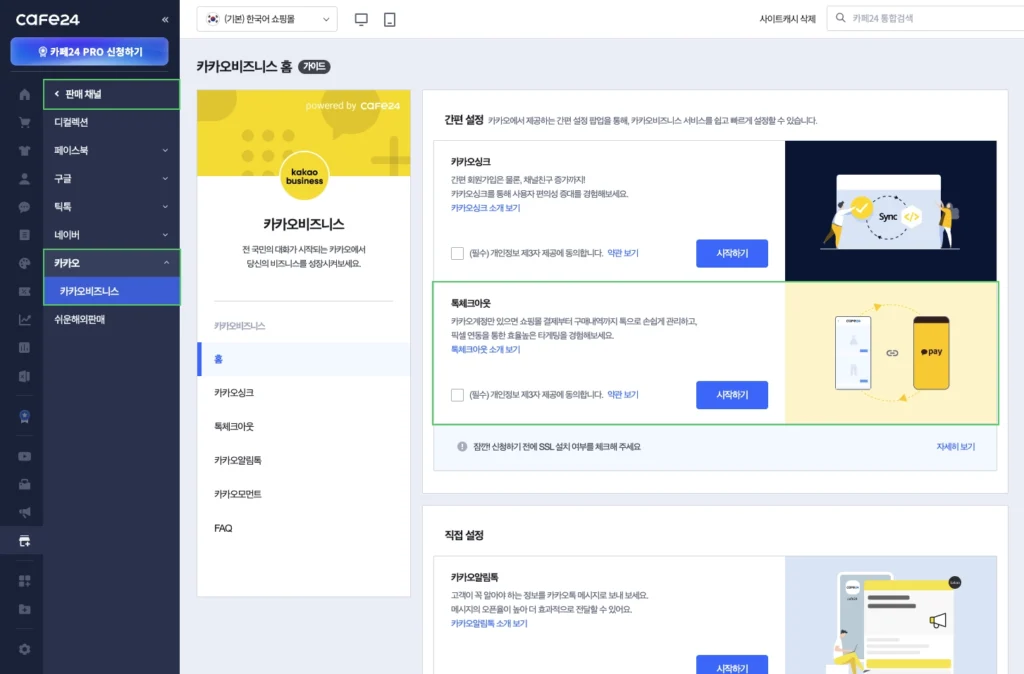Click the 카페24 통합검색 search field
The height and width of the screenshot is (674, 1024).
coord(920,18)
